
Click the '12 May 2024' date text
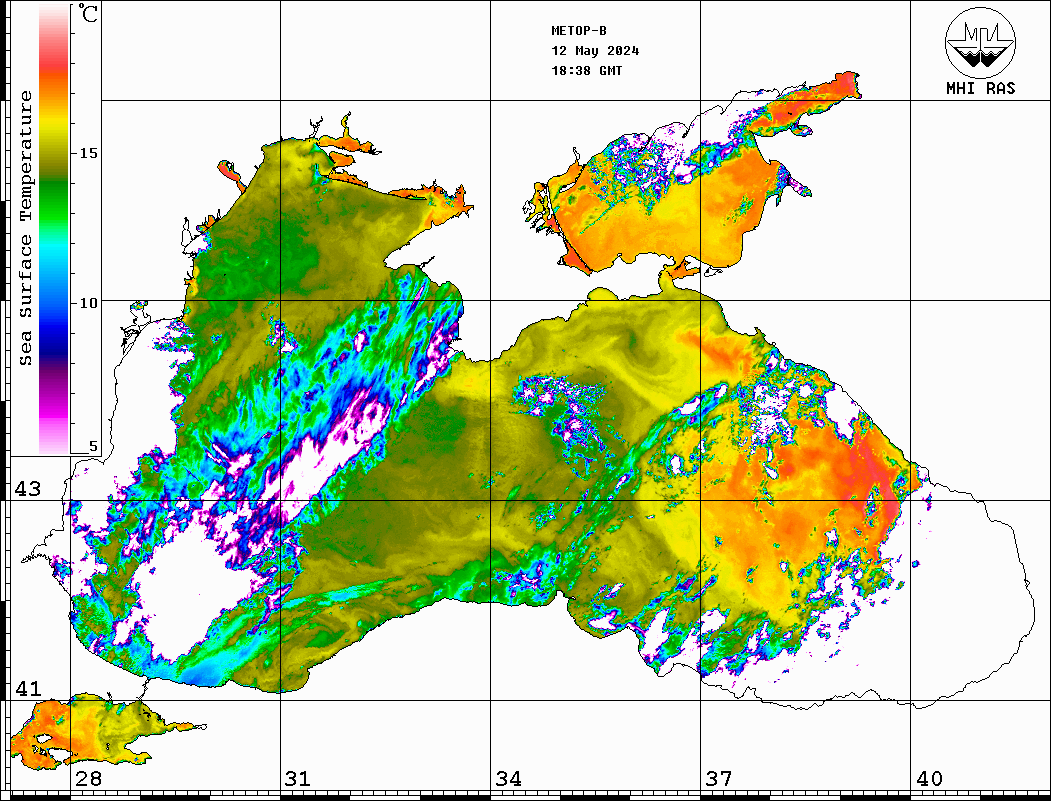[x=595, y=51]
